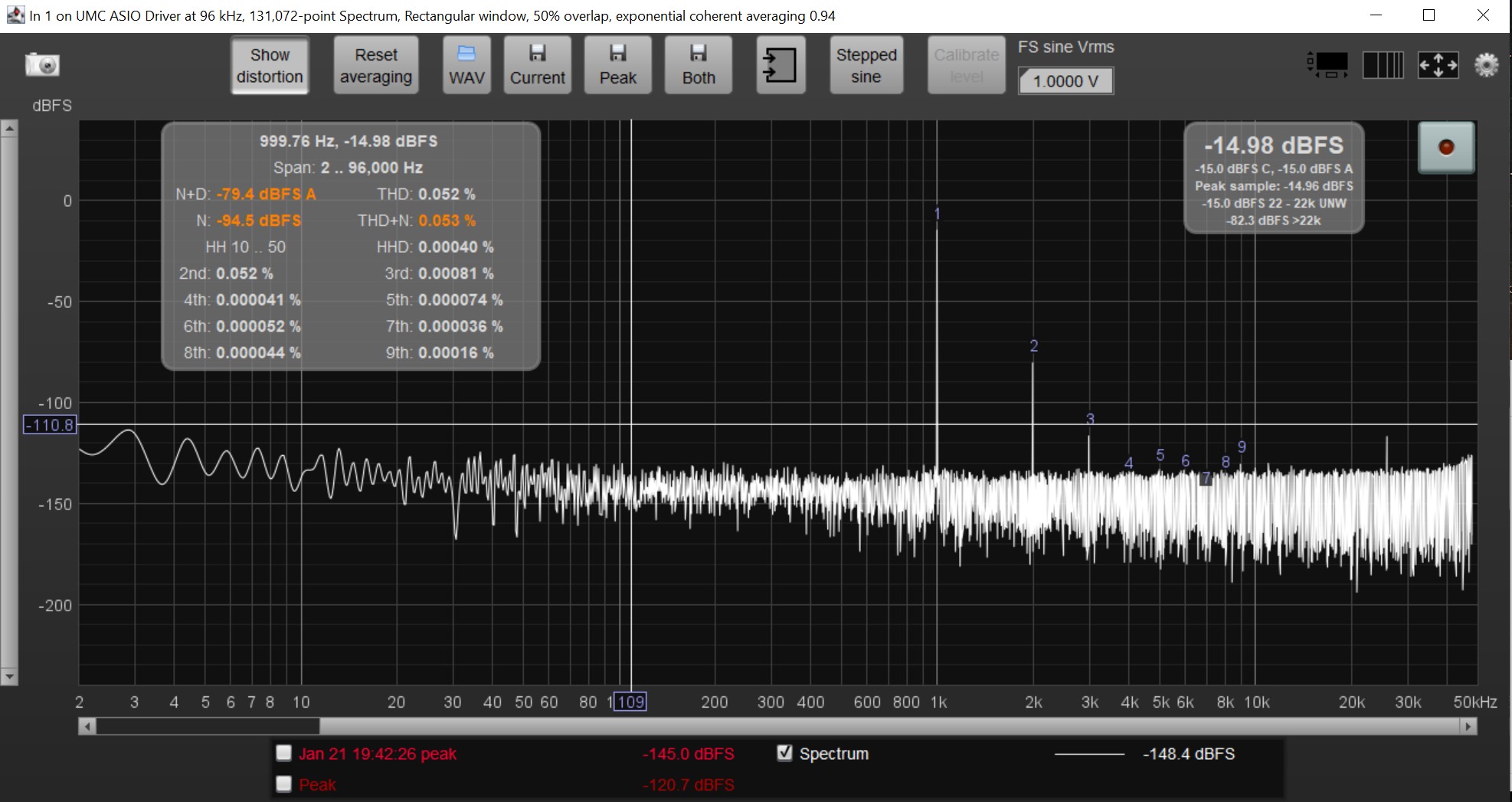Click the Span: 2 .. 96,000 Hz text
The image size is (1512, 802).
pyautogui.click(x=348, y=168)
